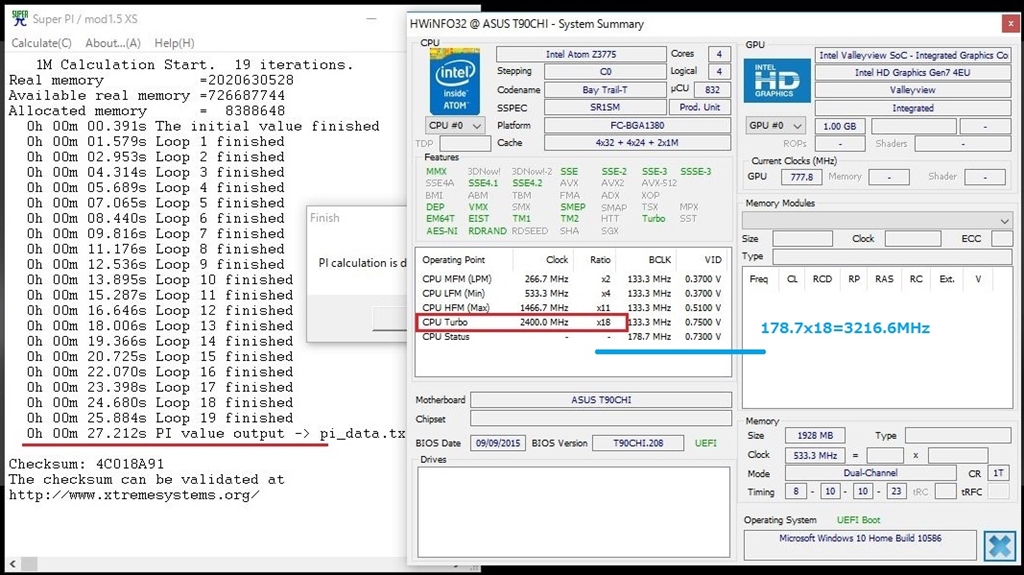
Task: Click the RDRAND feature flag
Action: (x=487, y=231)
